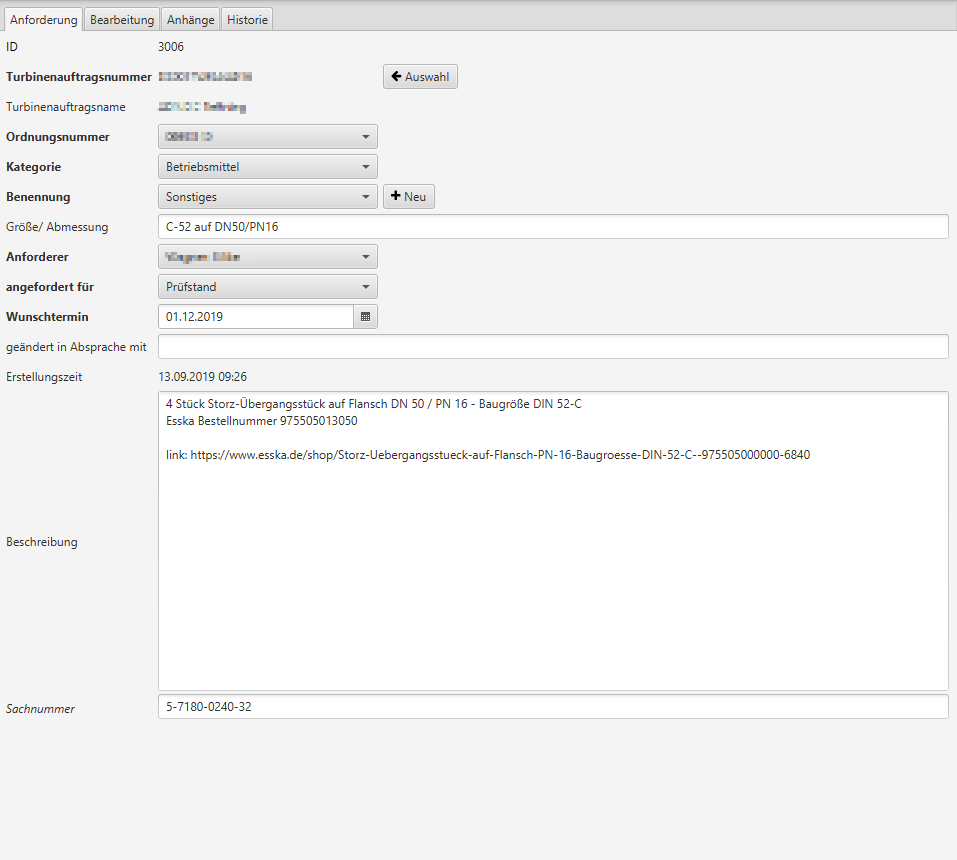The width and height of the screenshot is (957, 860).
Task: Switch to the Bearbeitung tab
Action: (122, 20)
